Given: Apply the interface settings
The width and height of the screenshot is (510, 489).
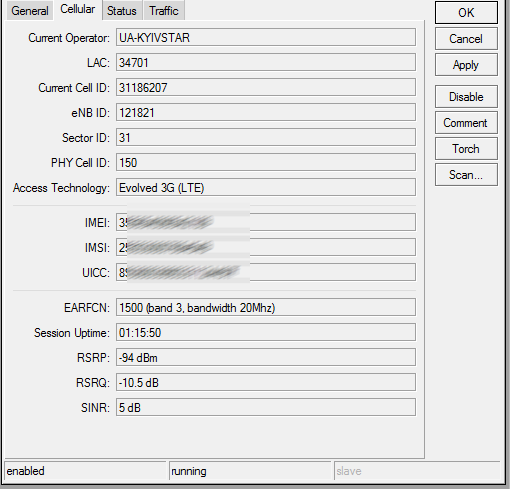Looking at the screenshot, I should click(x=466, y=65).
